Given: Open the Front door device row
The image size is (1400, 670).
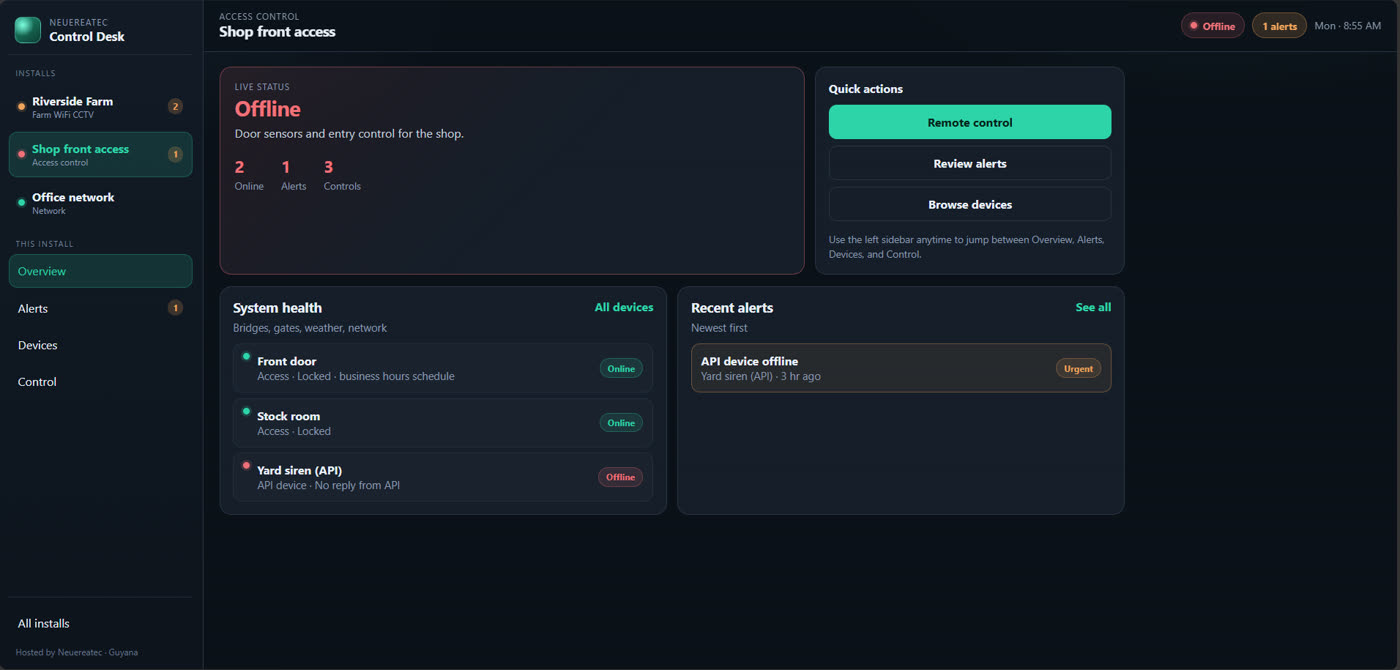Looking at the screenshot, I should [443, 368].
